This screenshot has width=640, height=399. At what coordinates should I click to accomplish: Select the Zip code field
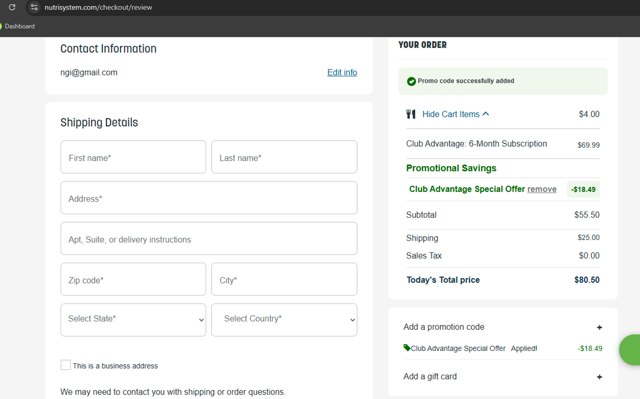[133, 279]
